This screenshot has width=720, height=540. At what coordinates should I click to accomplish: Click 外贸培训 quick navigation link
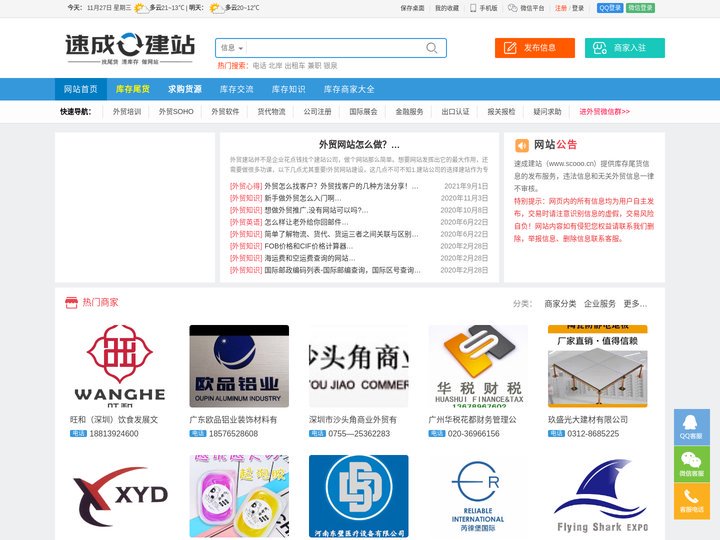(127, 112)
